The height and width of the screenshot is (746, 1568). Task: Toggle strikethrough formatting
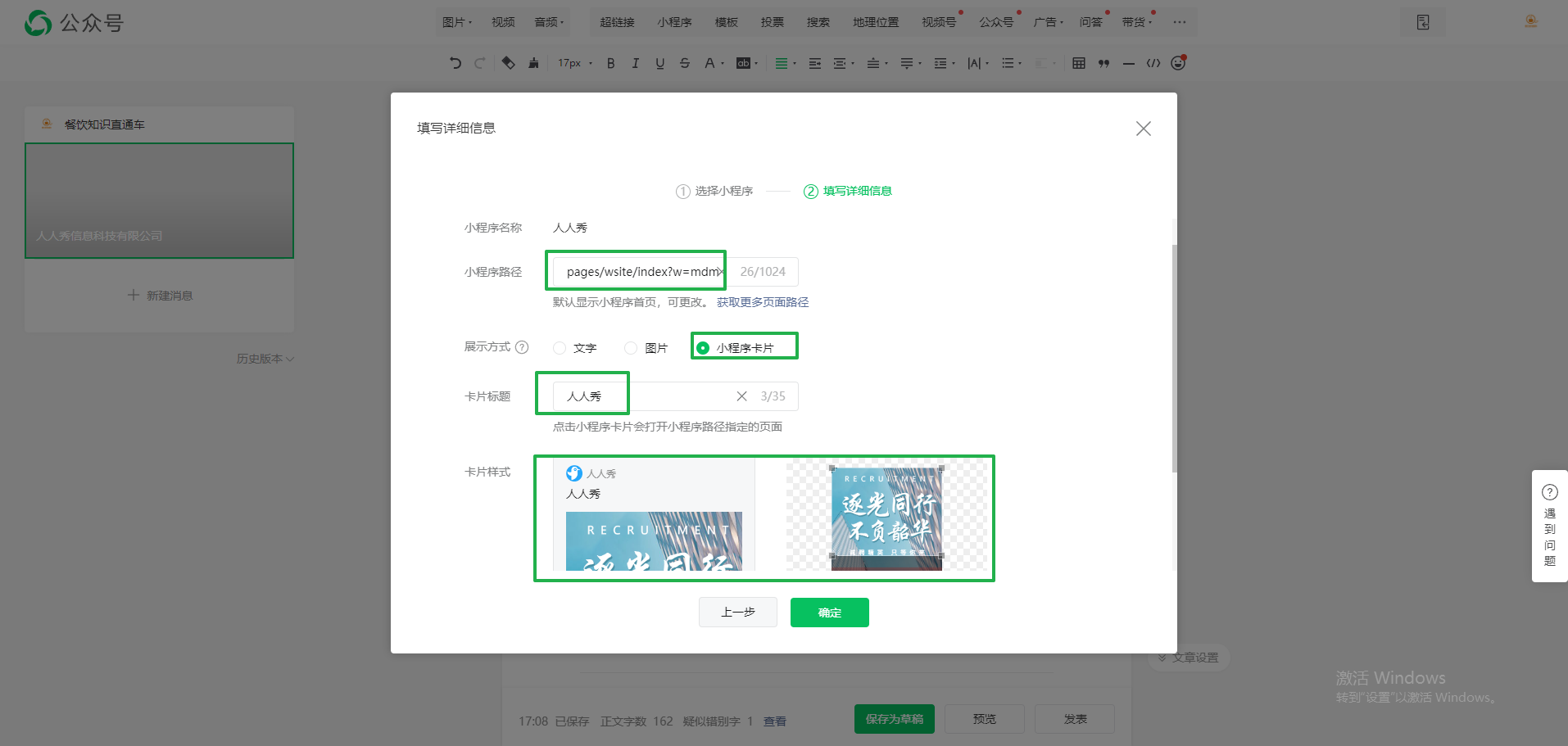(685, 63)
